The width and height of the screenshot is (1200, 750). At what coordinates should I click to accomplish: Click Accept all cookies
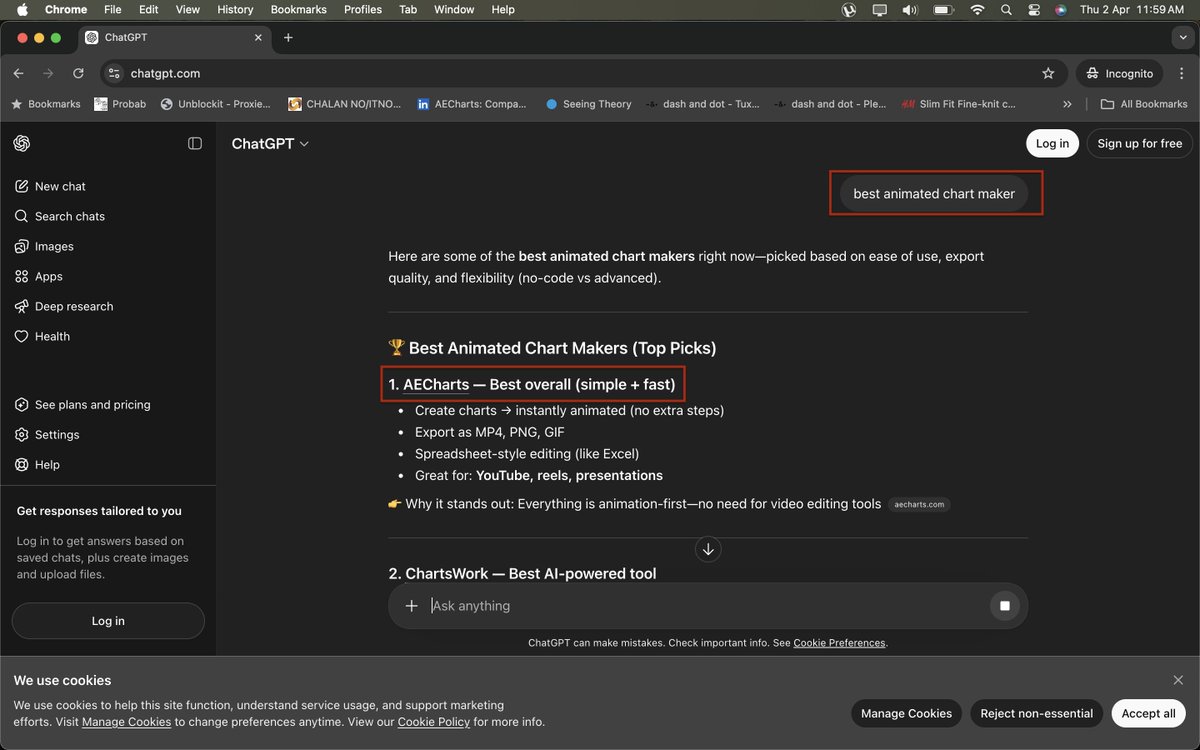coord(1148,713)
